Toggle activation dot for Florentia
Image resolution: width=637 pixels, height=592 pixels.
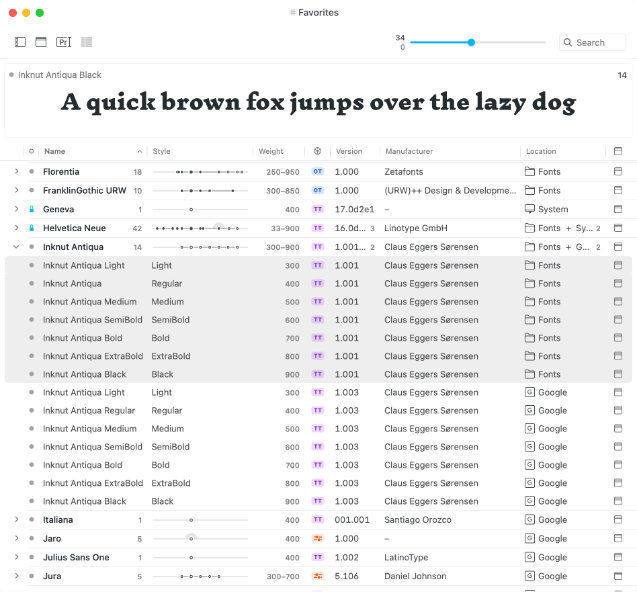coord(32,172)
